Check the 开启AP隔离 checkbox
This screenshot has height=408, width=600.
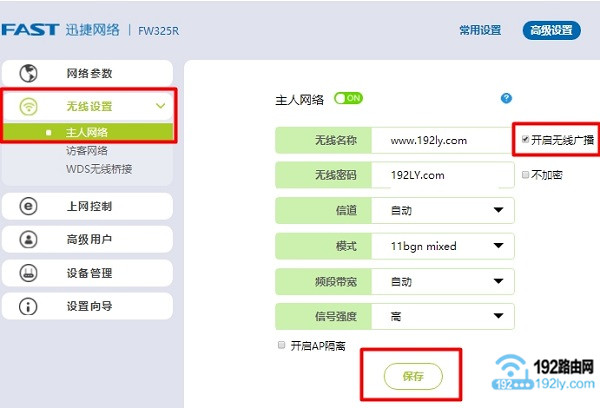(x=281, y=345)
